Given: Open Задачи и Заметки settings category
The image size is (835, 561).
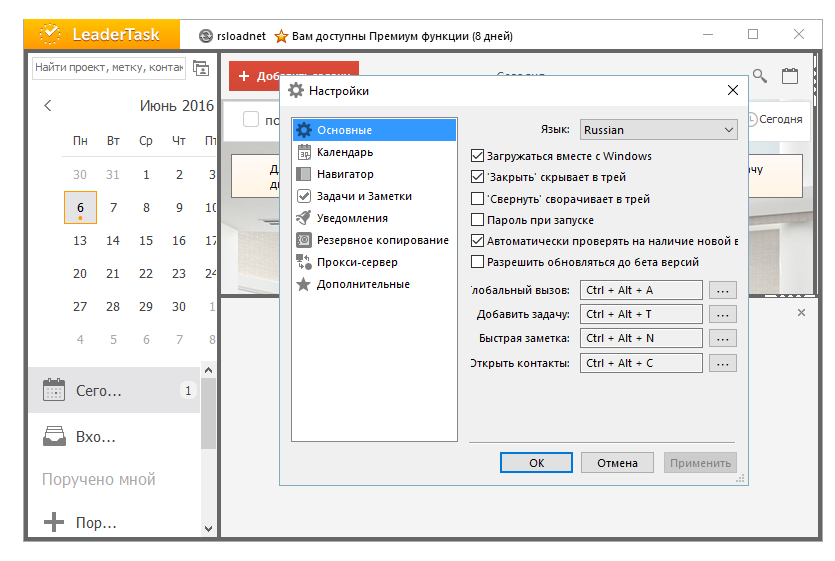Looking at the screenshot, I should [375, 196].
